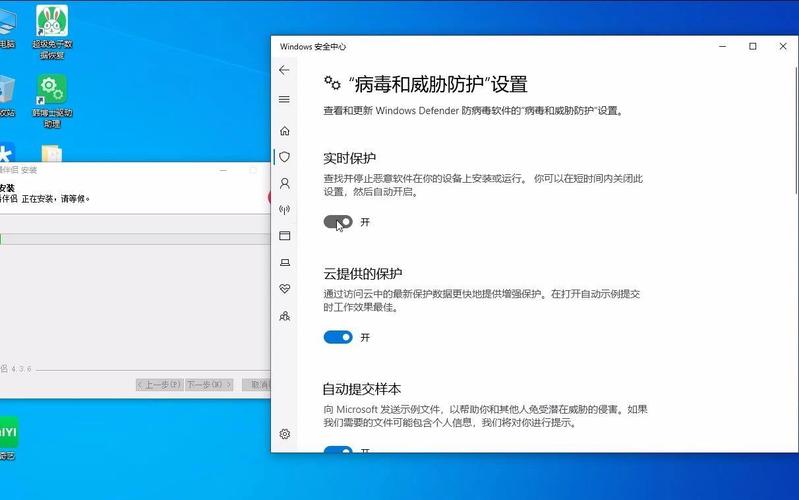Click the 实时保护 heading
This screenshot has width=799, height=500.
(x=350, y=158)
